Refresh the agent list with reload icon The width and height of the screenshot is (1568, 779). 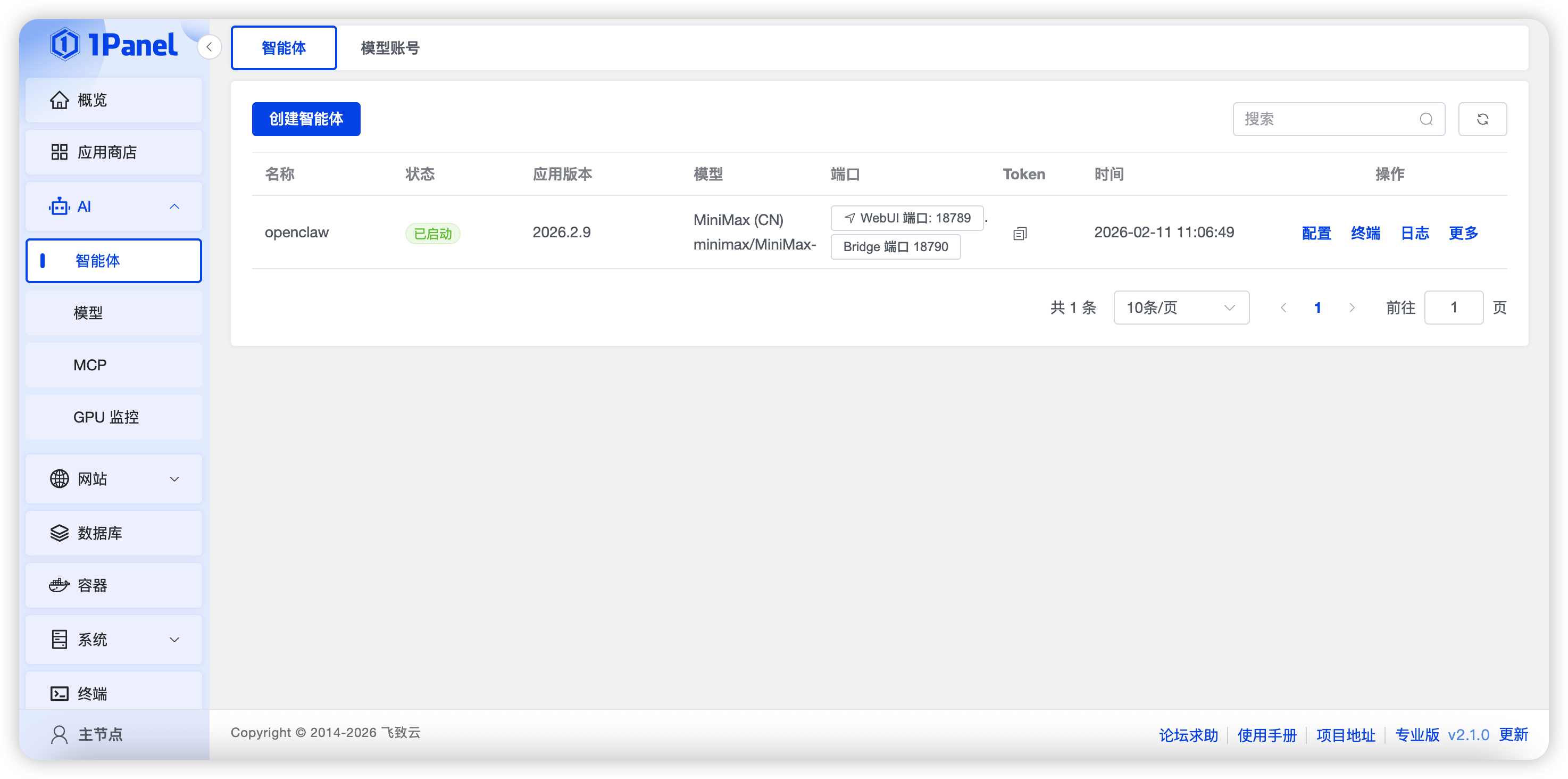click(1482, 119)
